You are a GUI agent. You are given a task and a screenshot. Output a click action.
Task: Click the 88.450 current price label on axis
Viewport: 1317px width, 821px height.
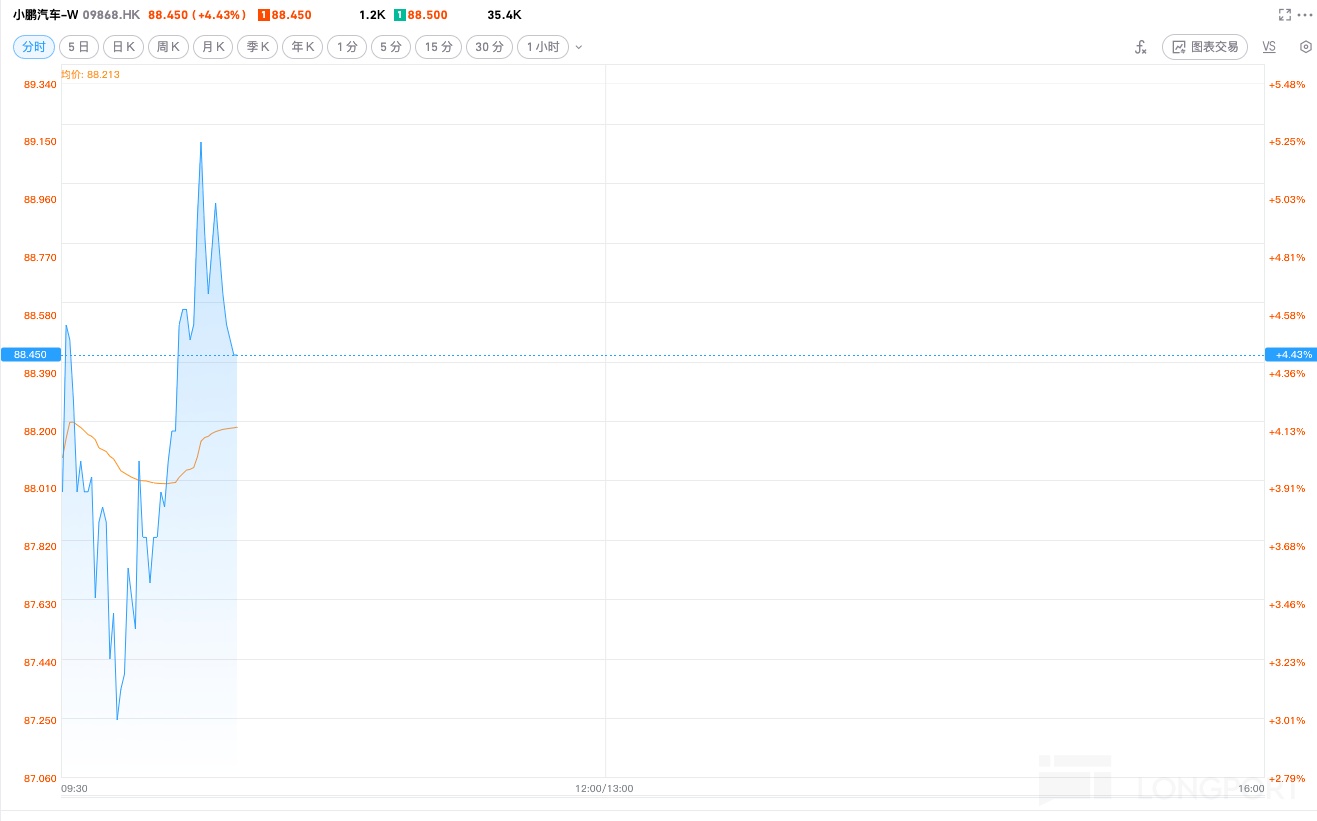[30, 354]
